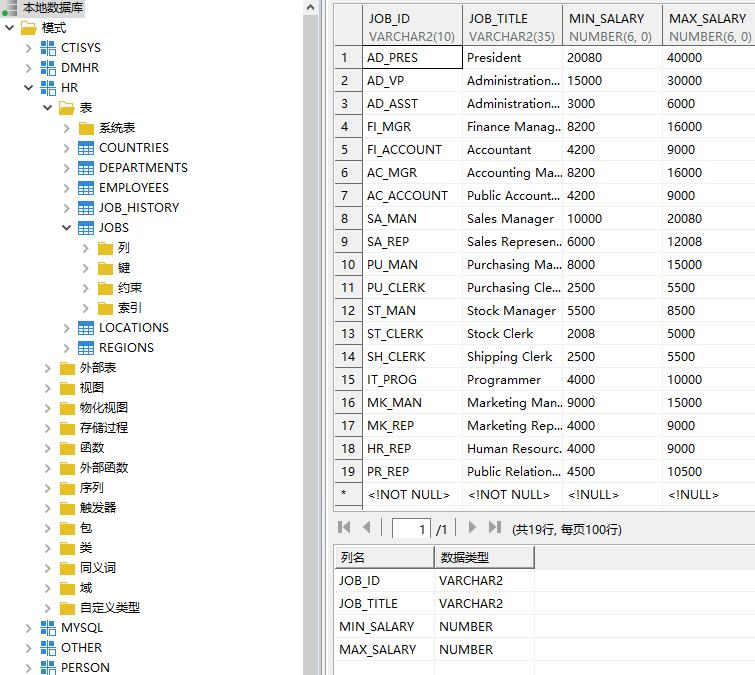Click the JOBS table icon

[86, 228]
